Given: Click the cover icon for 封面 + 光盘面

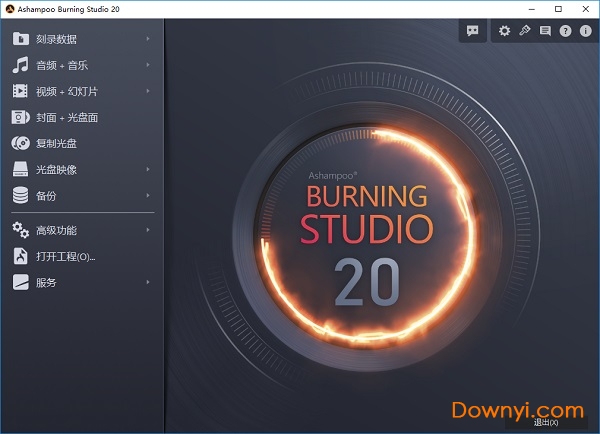Looking at the screenshot, I should click(21, 117).
